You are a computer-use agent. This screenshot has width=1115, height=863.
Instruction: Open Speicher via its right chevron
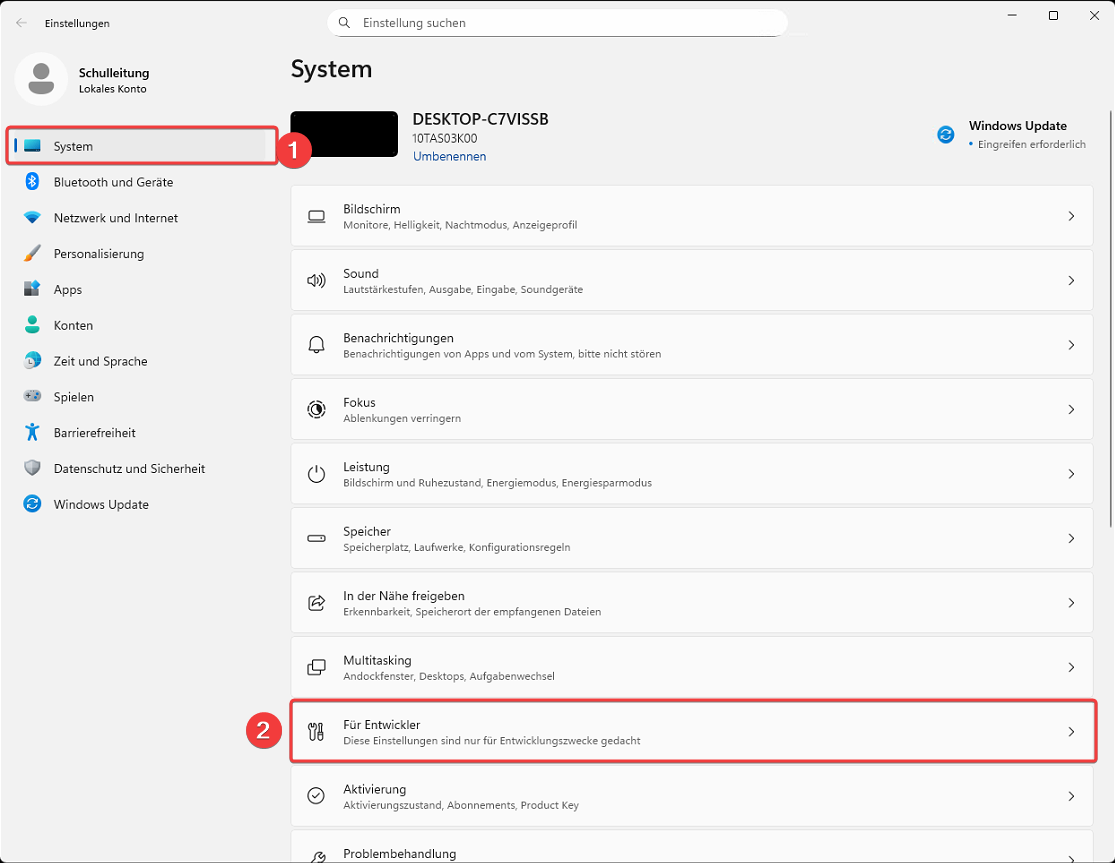click(1071, 538)
